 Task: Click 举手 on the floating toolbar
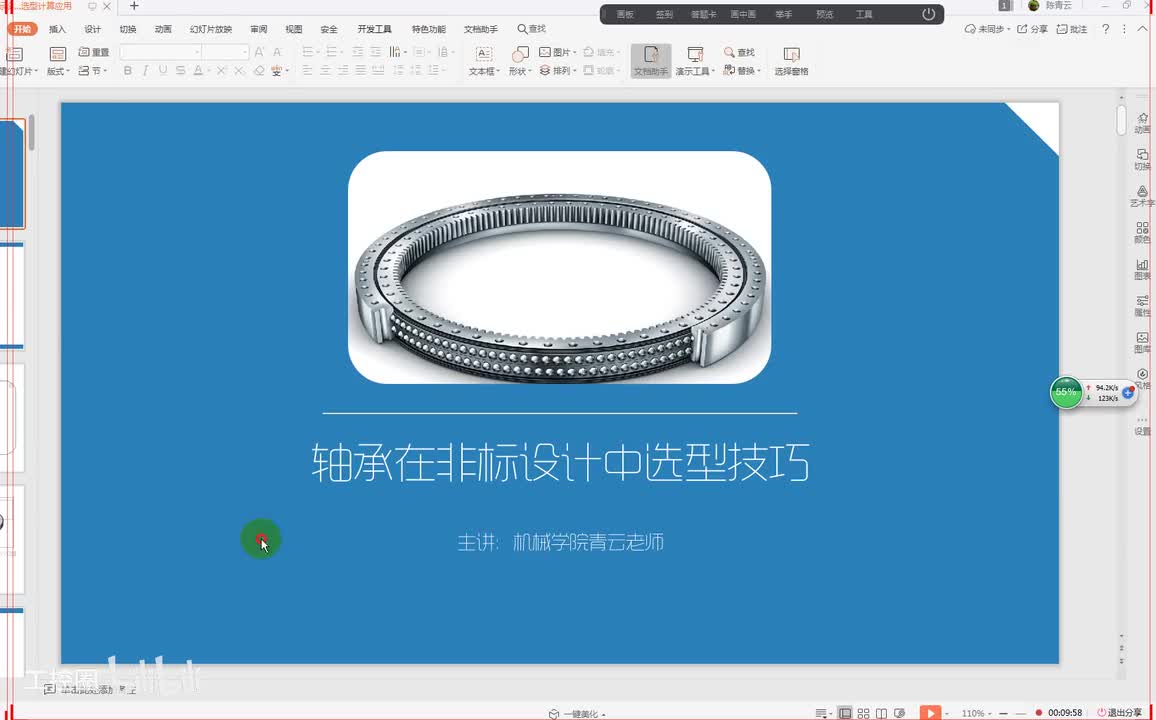coord(784,15)
